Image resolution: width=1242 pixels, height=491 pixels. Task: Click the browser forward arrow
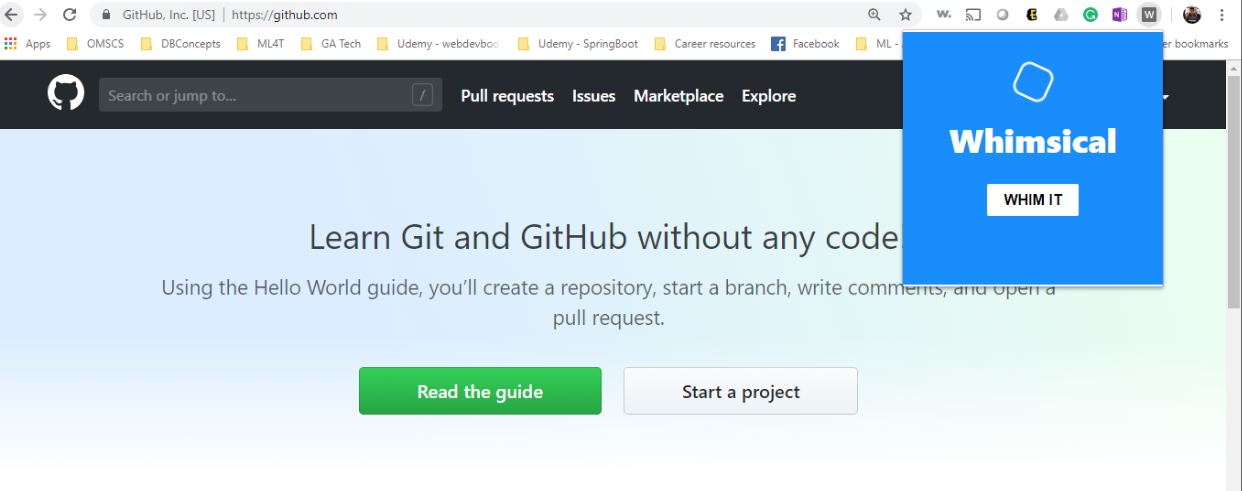[x=40, y=15]
